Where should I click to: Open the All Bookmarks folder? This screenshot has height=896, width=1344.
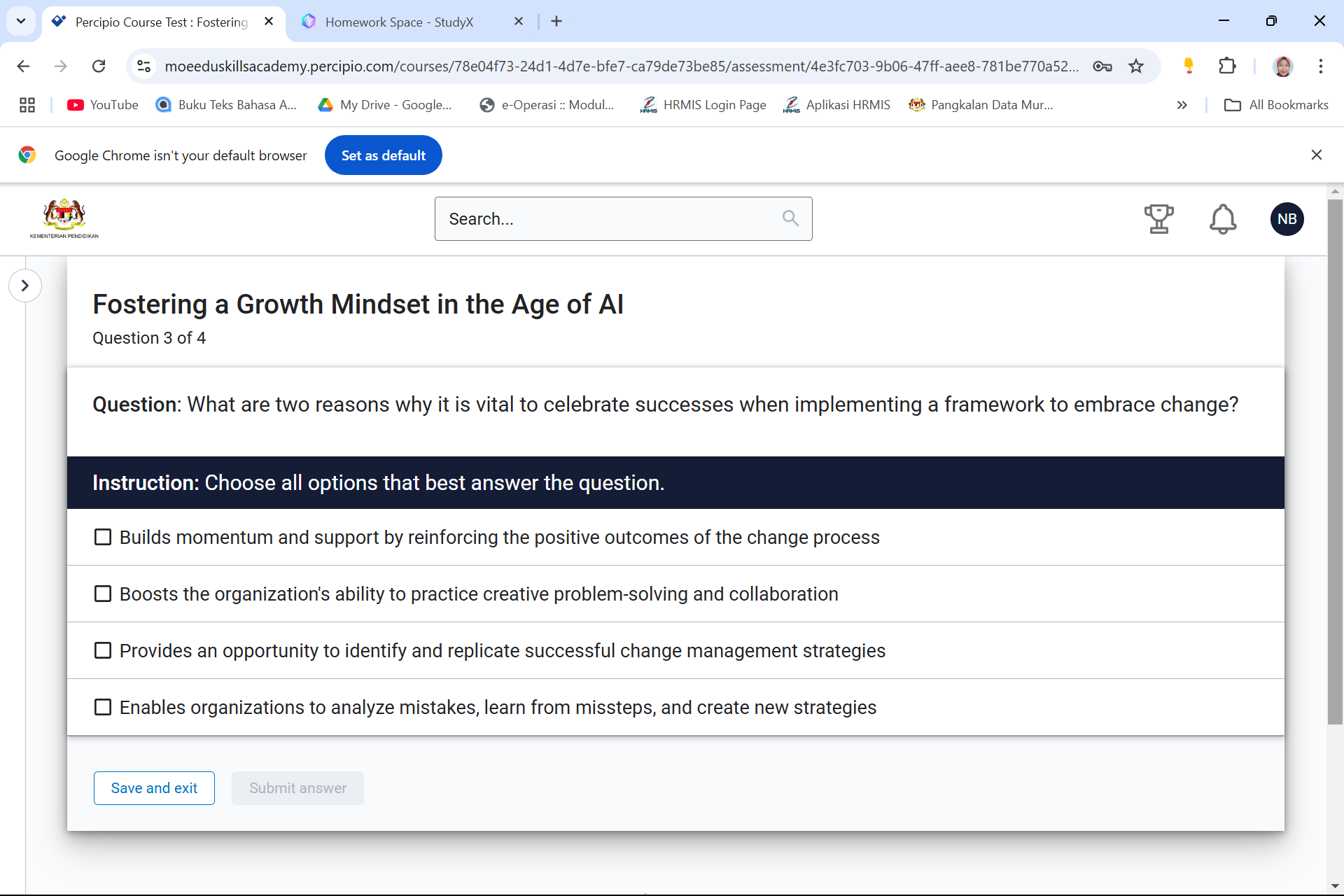(1276, 105)
